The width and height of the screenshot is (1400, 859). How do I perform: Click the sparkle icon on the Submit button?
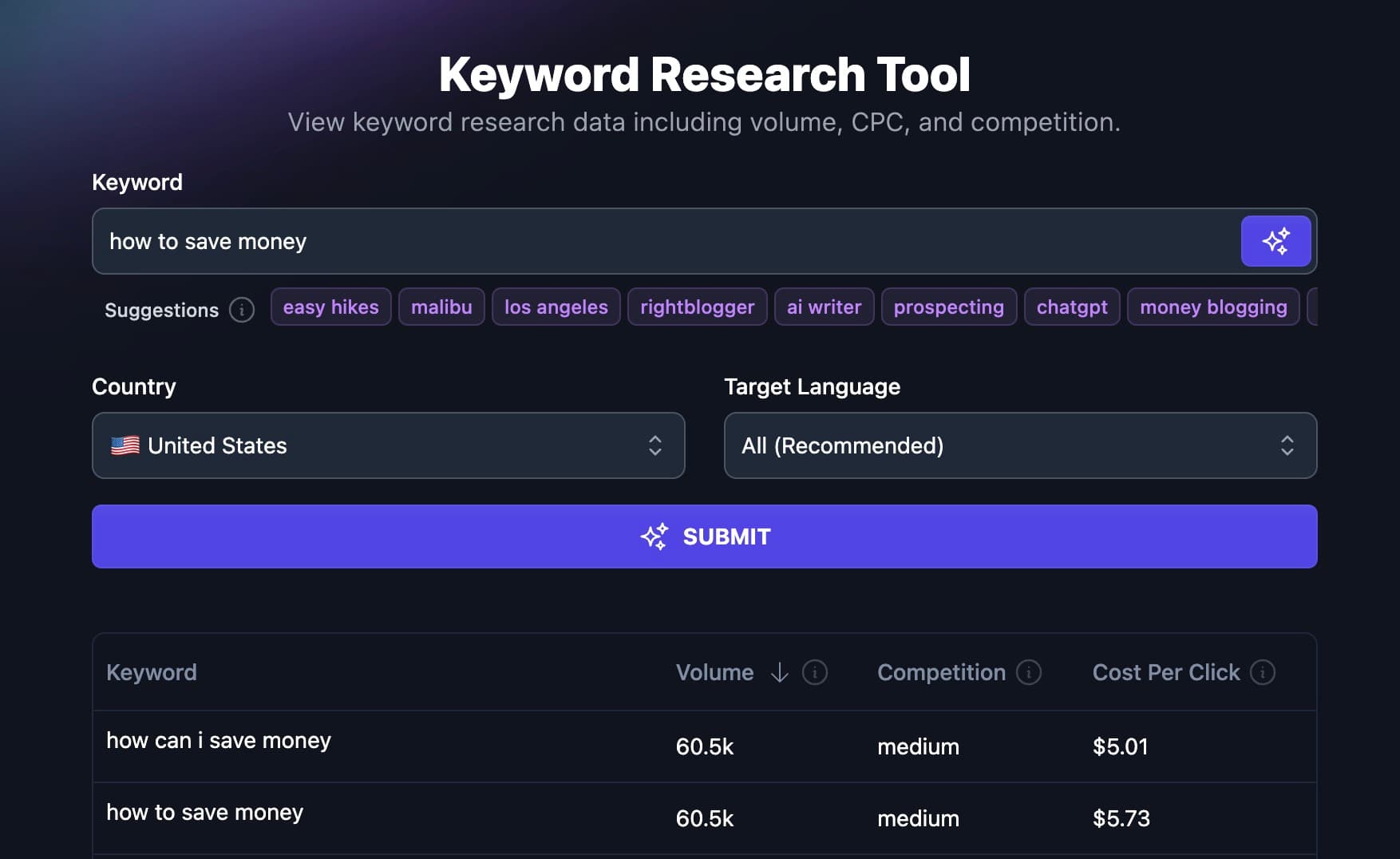656,536
